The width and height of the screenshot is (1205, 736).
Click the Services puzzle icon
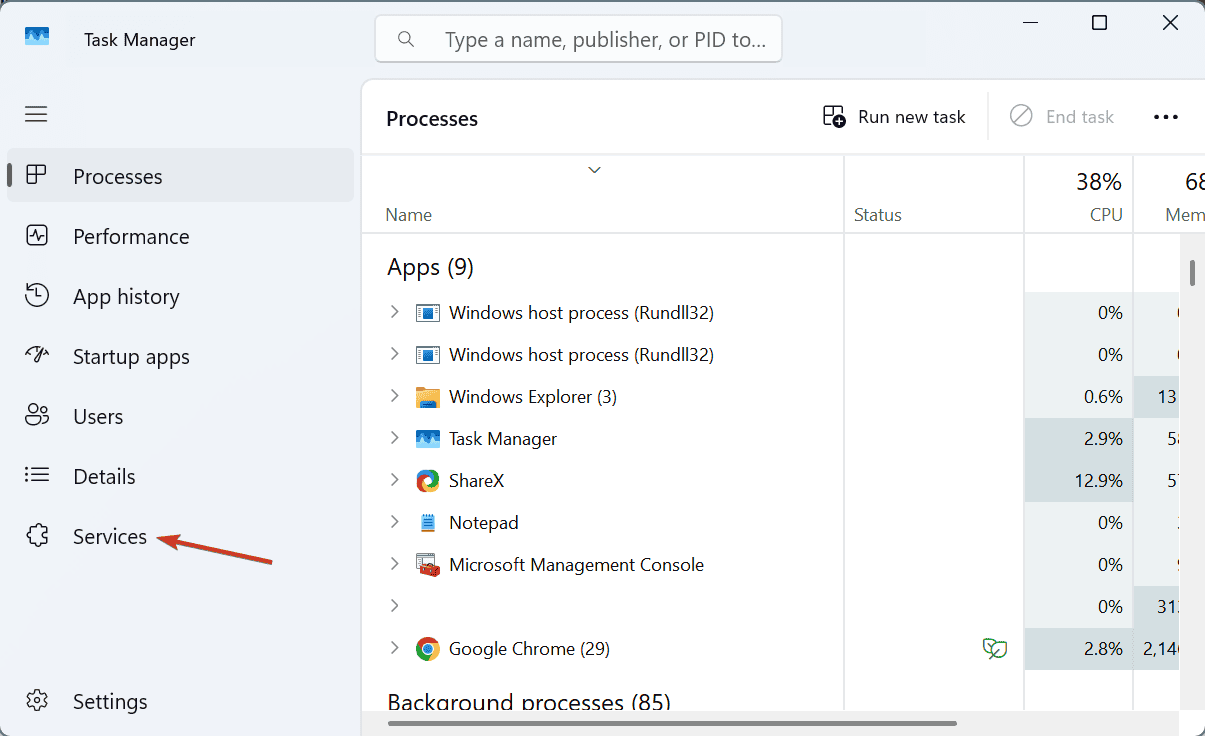click(x=37, y=536)
